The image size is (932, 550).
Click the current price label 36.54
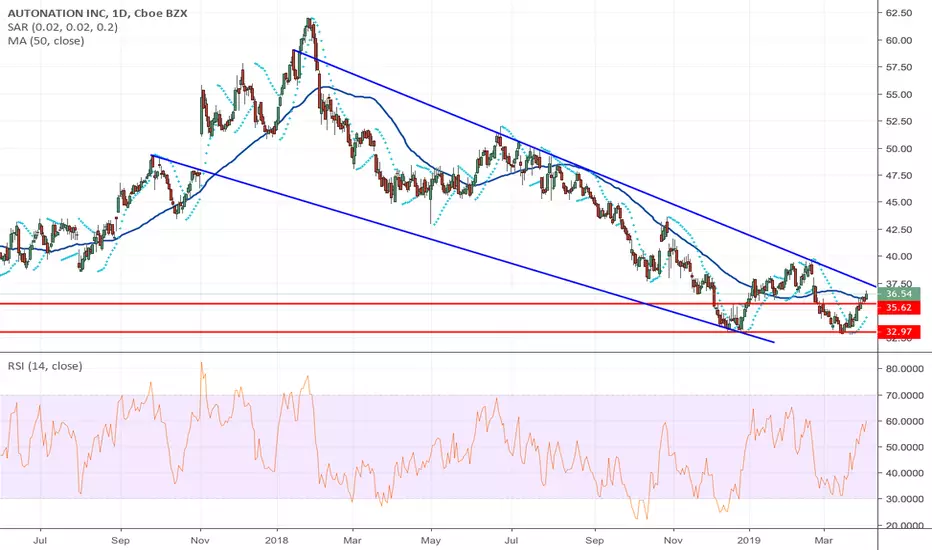pyautogui.click(x=898, y=294)
